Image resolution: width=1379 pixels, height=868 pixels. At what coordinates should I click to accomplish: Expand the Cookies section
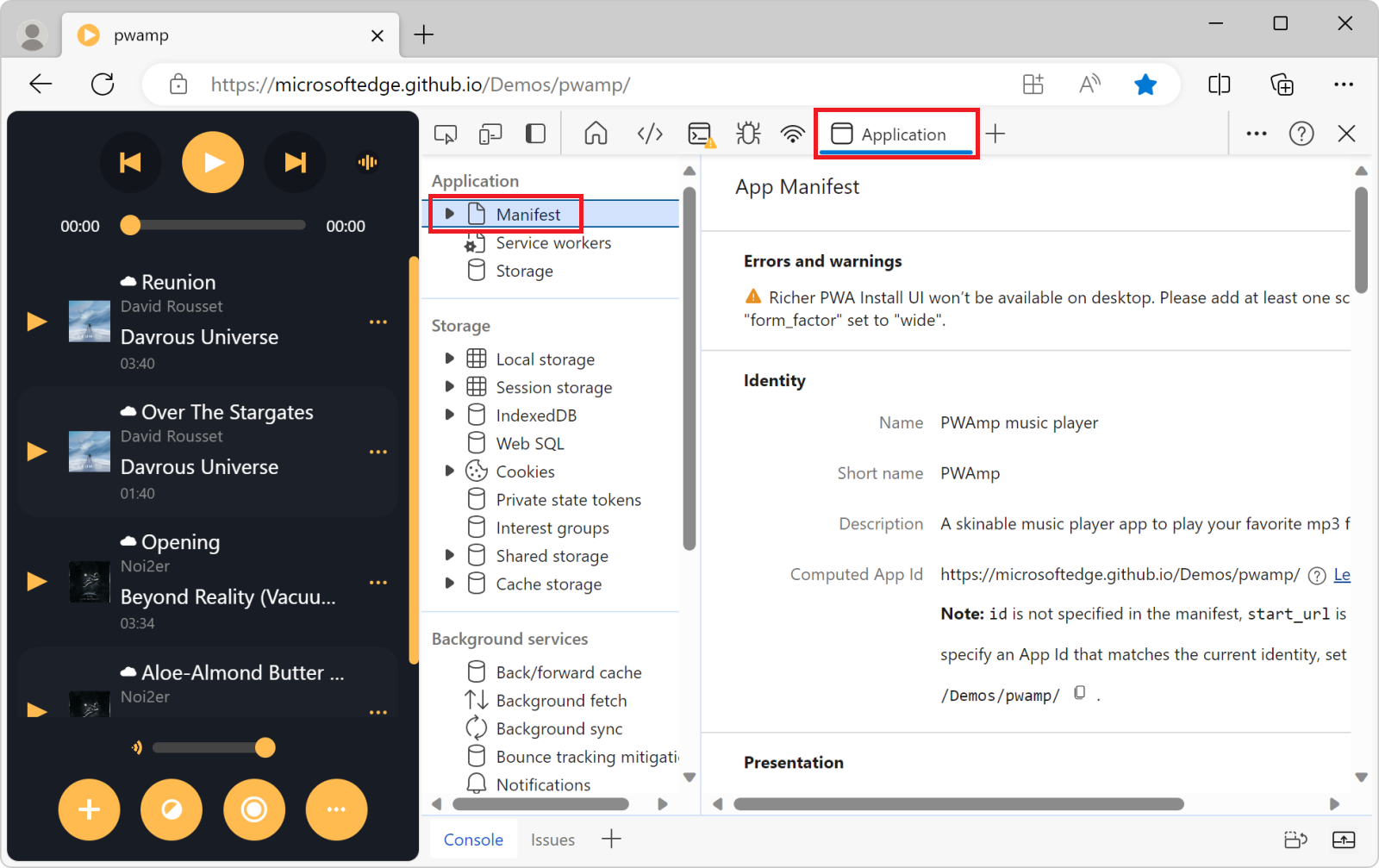tap(449, 471)
